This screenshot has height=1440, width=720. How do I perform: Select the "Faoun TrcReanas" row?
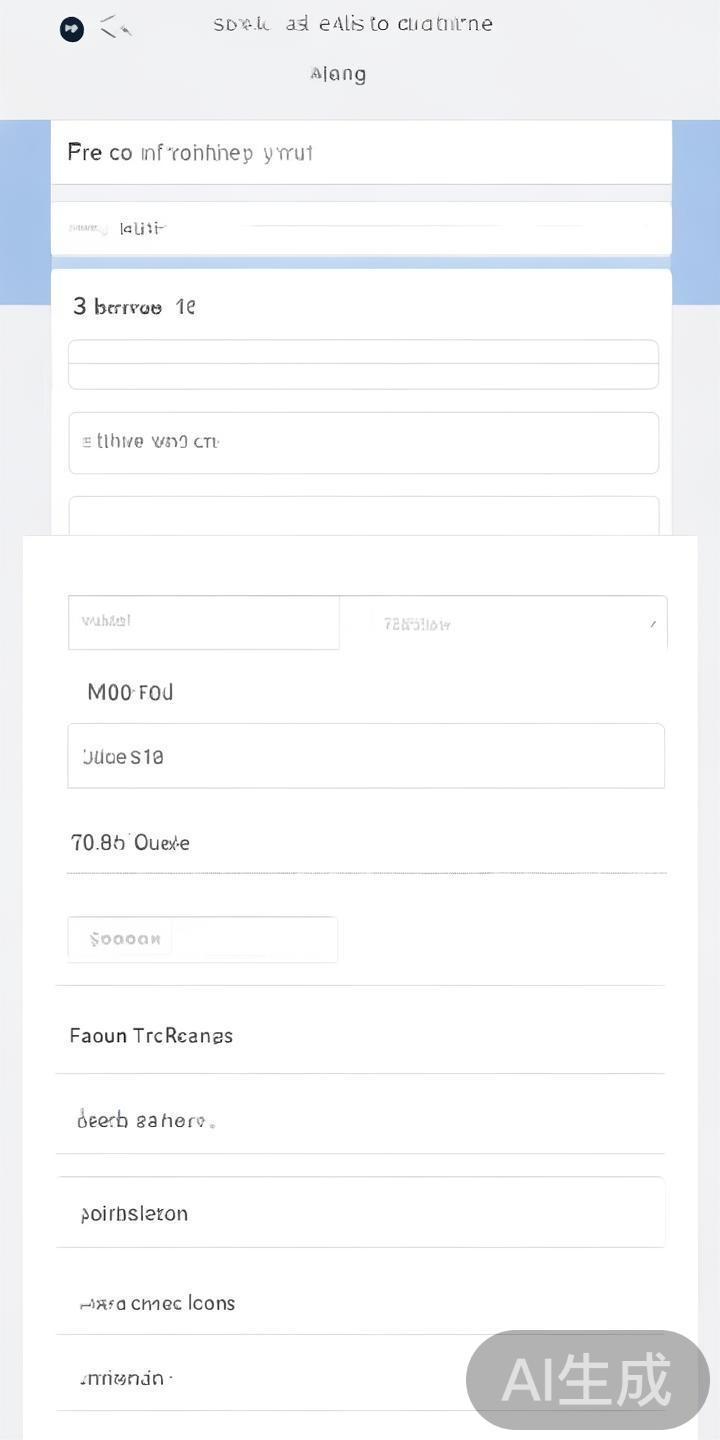pyautogui.click(x=360, y=1036)
